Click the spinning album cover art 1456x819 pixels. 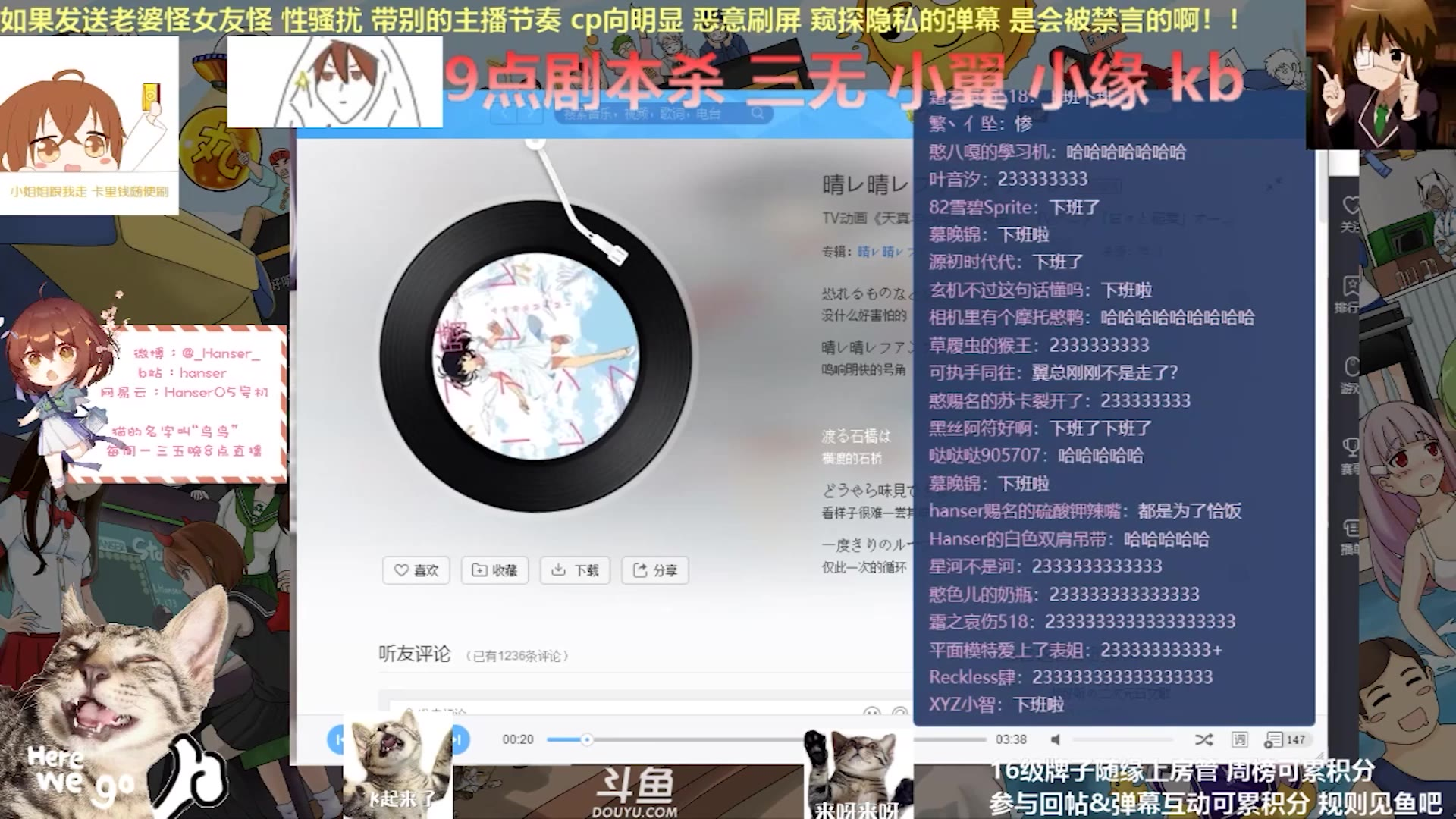click(535, 356)
